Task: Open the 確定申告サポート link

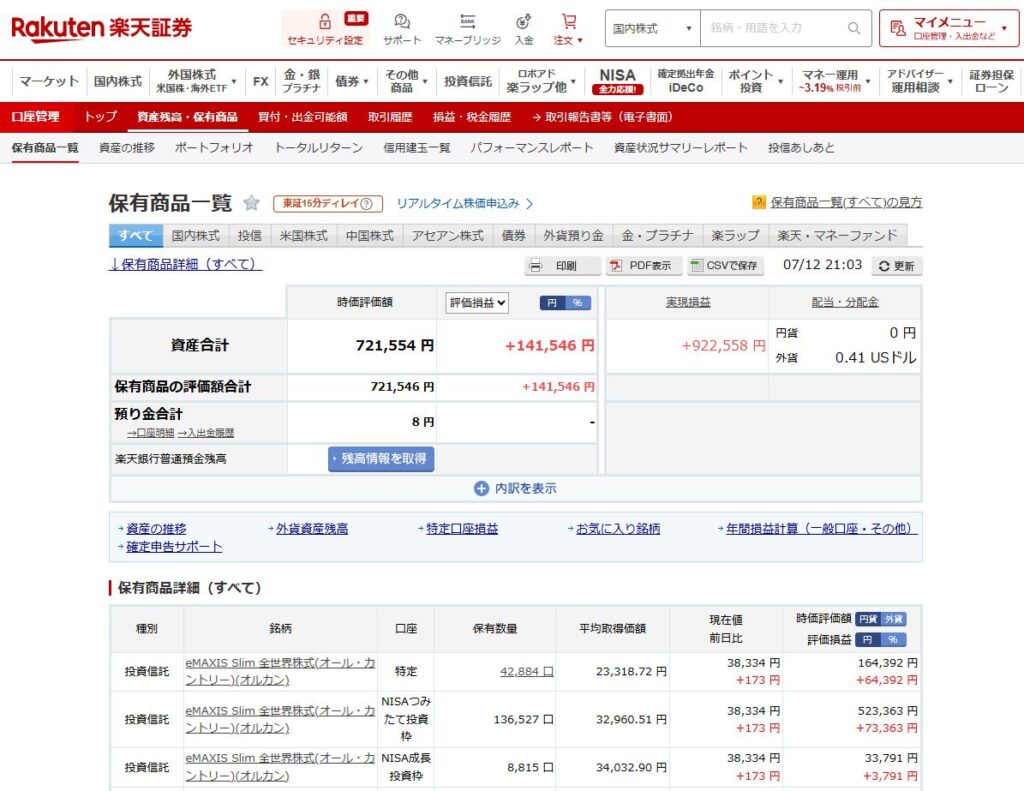Action: click(174, 547)
